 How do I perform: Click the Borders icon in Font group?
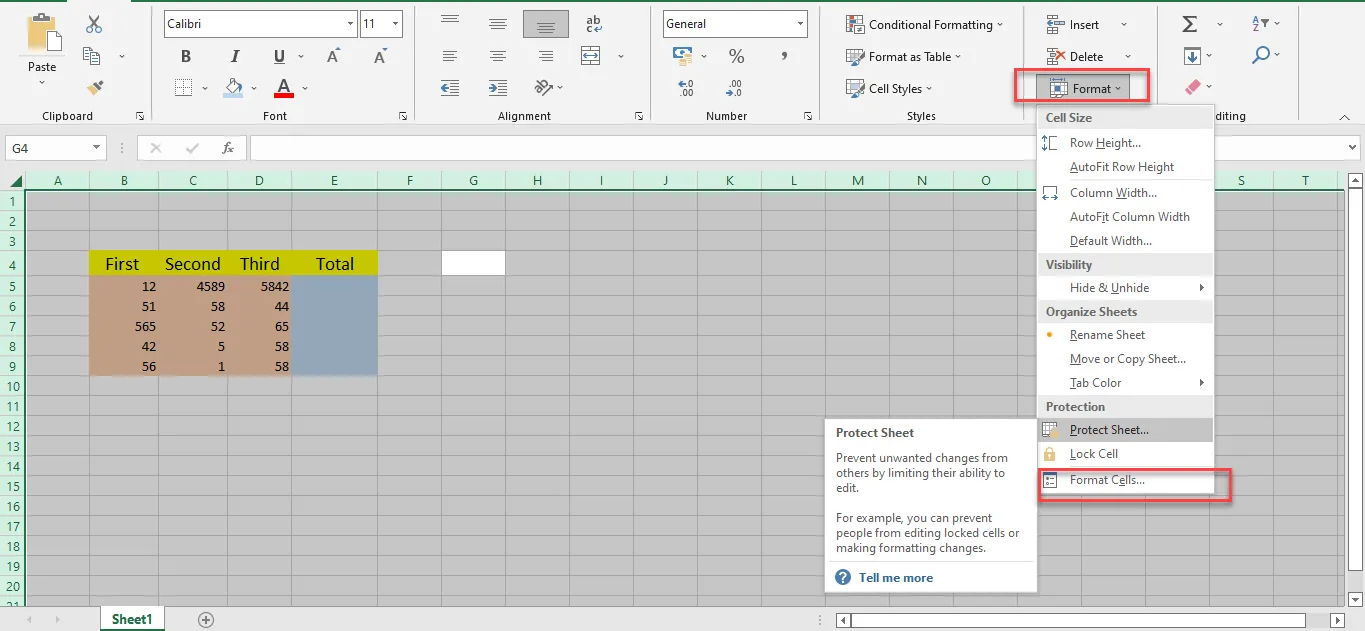point(184,88)
